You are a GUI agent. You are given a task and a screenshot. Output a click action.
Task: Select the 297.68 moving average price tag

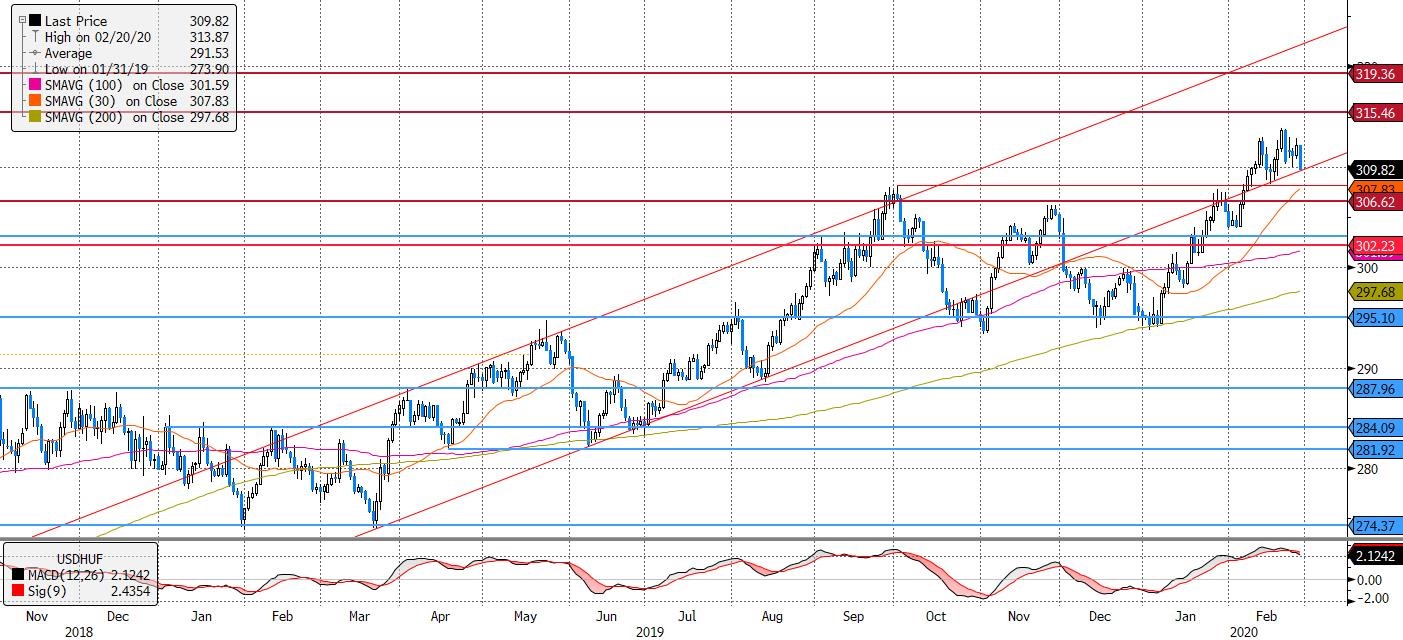pyautogui.click(x=1375, y=291)
